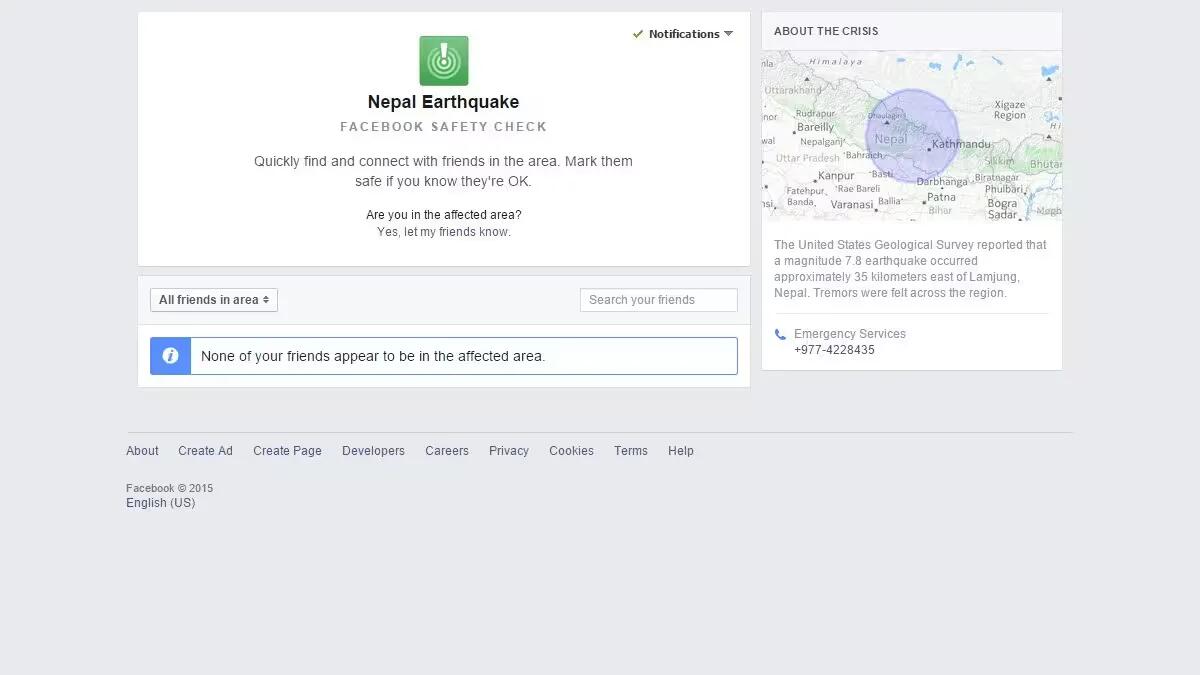Click the Bareilly label on the map
Viewport: 1200px width, 675px height.
815,127
